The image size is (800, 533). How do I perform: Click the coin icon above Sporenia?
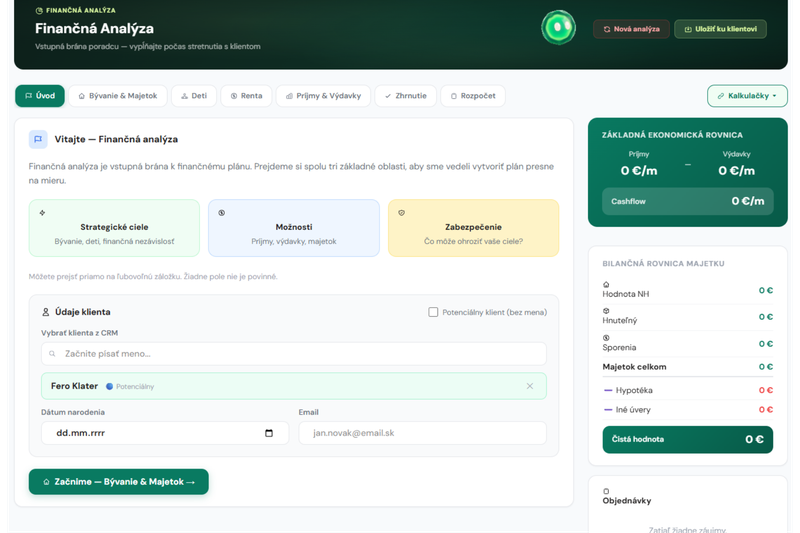point(606,338)
